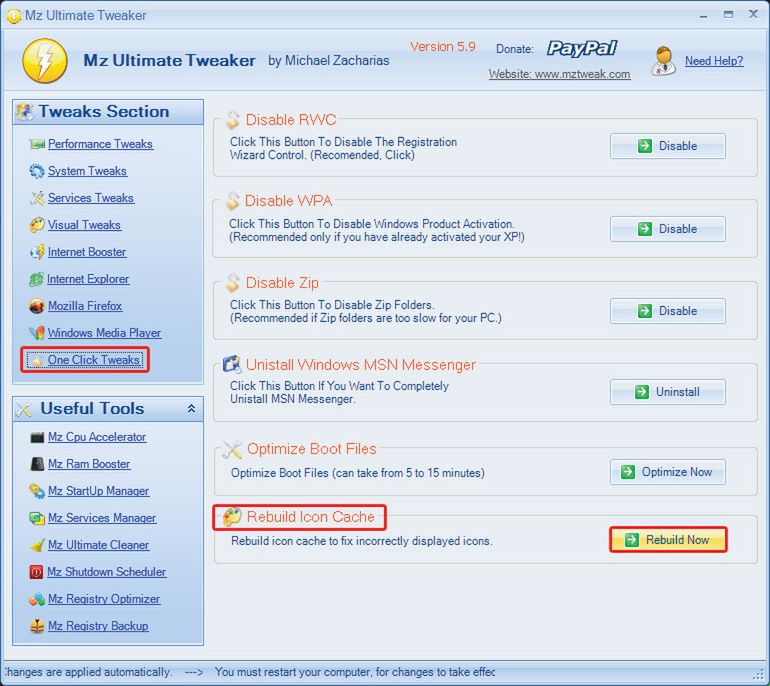Click the Disable RWC lock icon

tap(232, 120)
